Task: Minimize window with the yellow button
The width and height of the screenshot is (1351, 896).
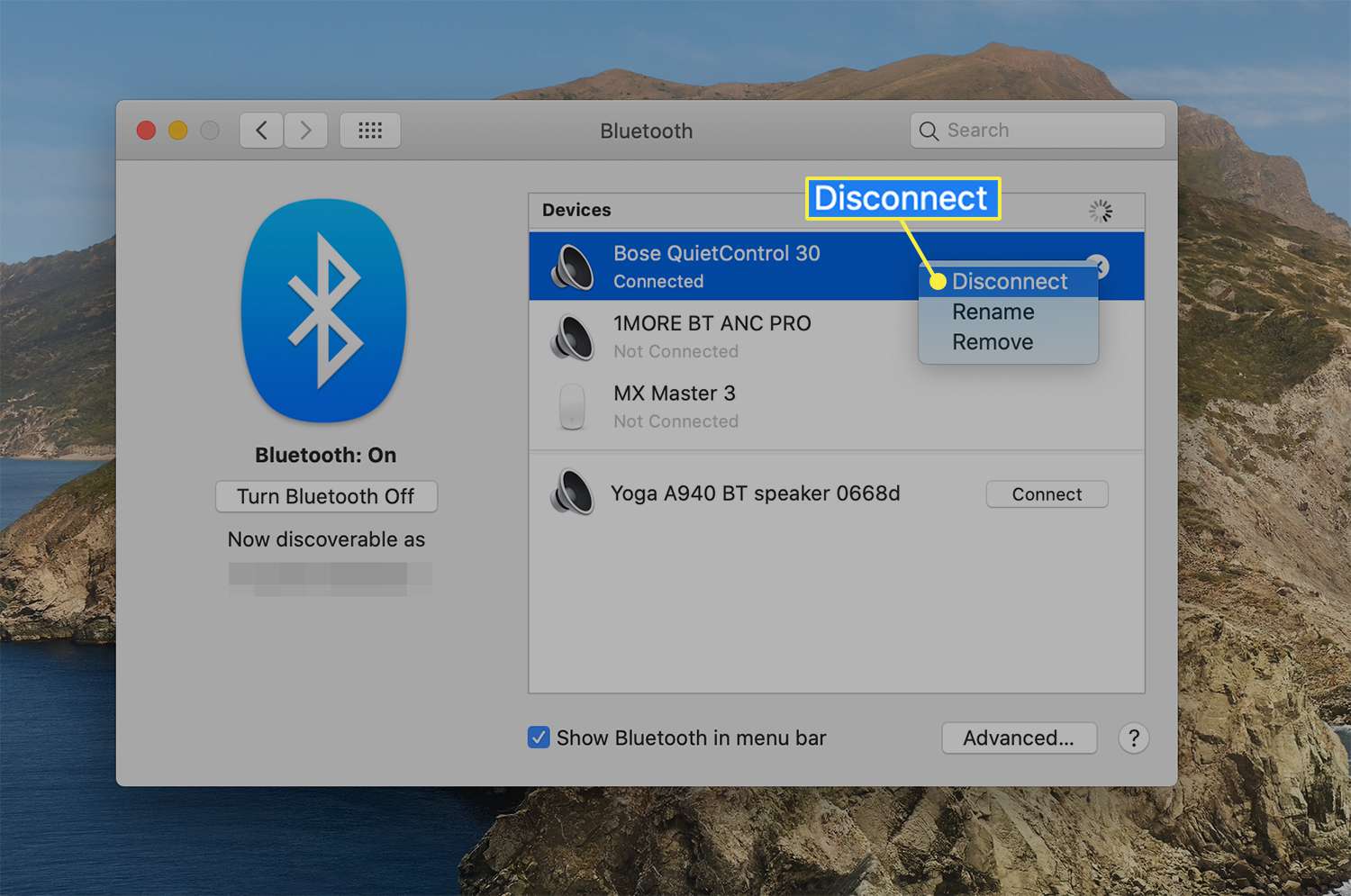Action: pyautogui.click(x=178, y=131)
